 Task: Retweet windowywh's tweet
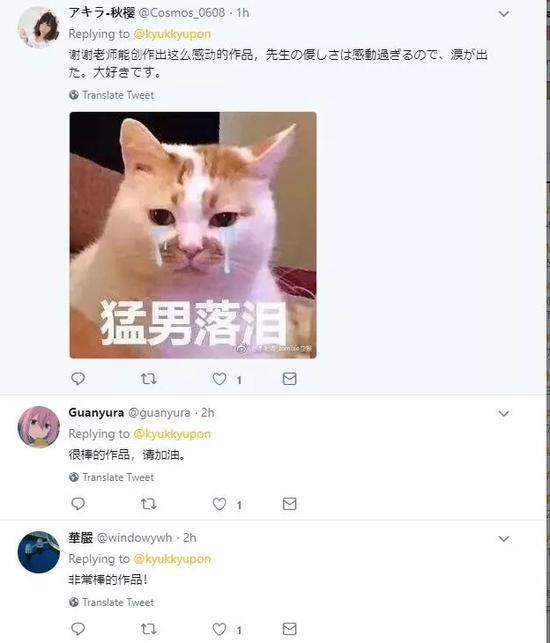(x=148, y=628)
